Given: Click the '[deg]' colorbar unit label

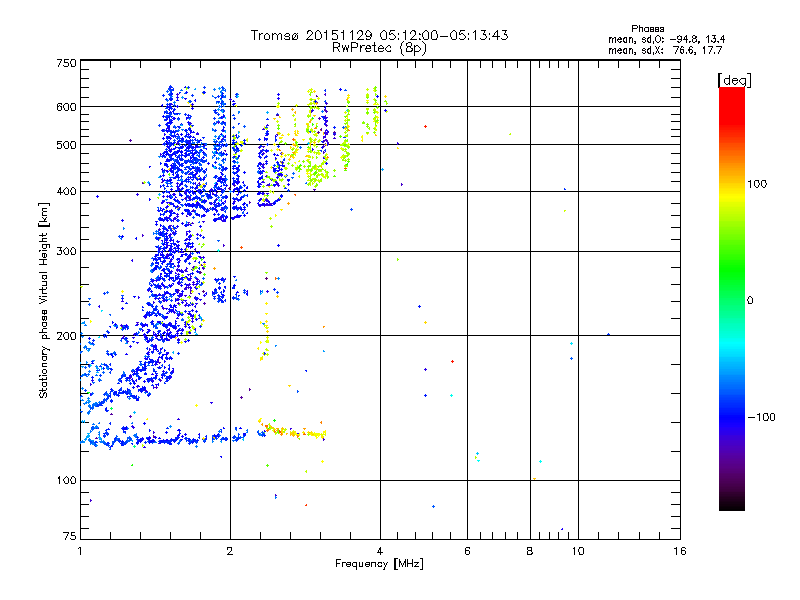Looking at the screenshot, I should point(734,80).
